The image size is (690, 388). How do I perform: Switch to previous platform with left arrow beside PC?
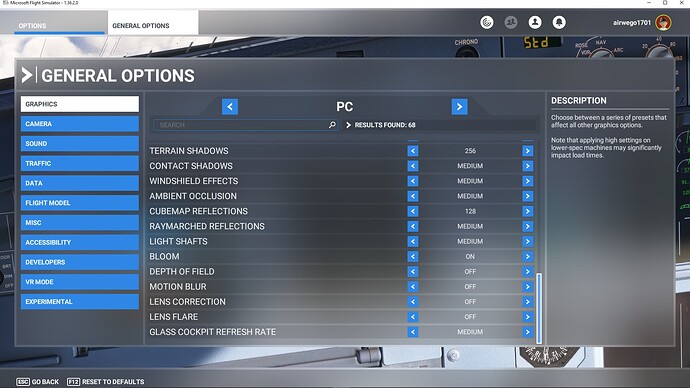(x=230, y=106)
